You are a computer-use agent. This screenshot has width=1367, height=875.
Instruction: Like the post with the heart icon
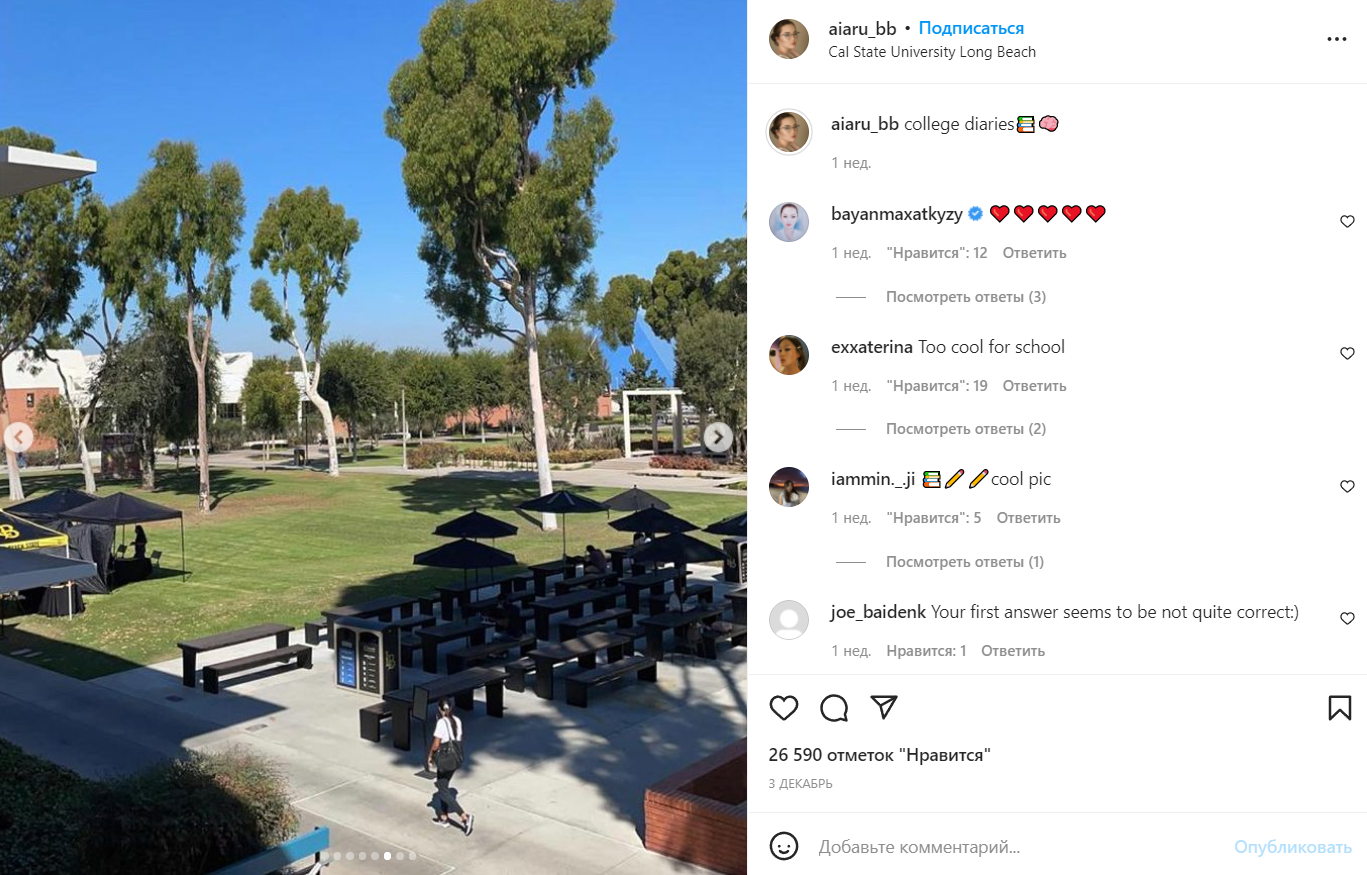pos(784,708)
